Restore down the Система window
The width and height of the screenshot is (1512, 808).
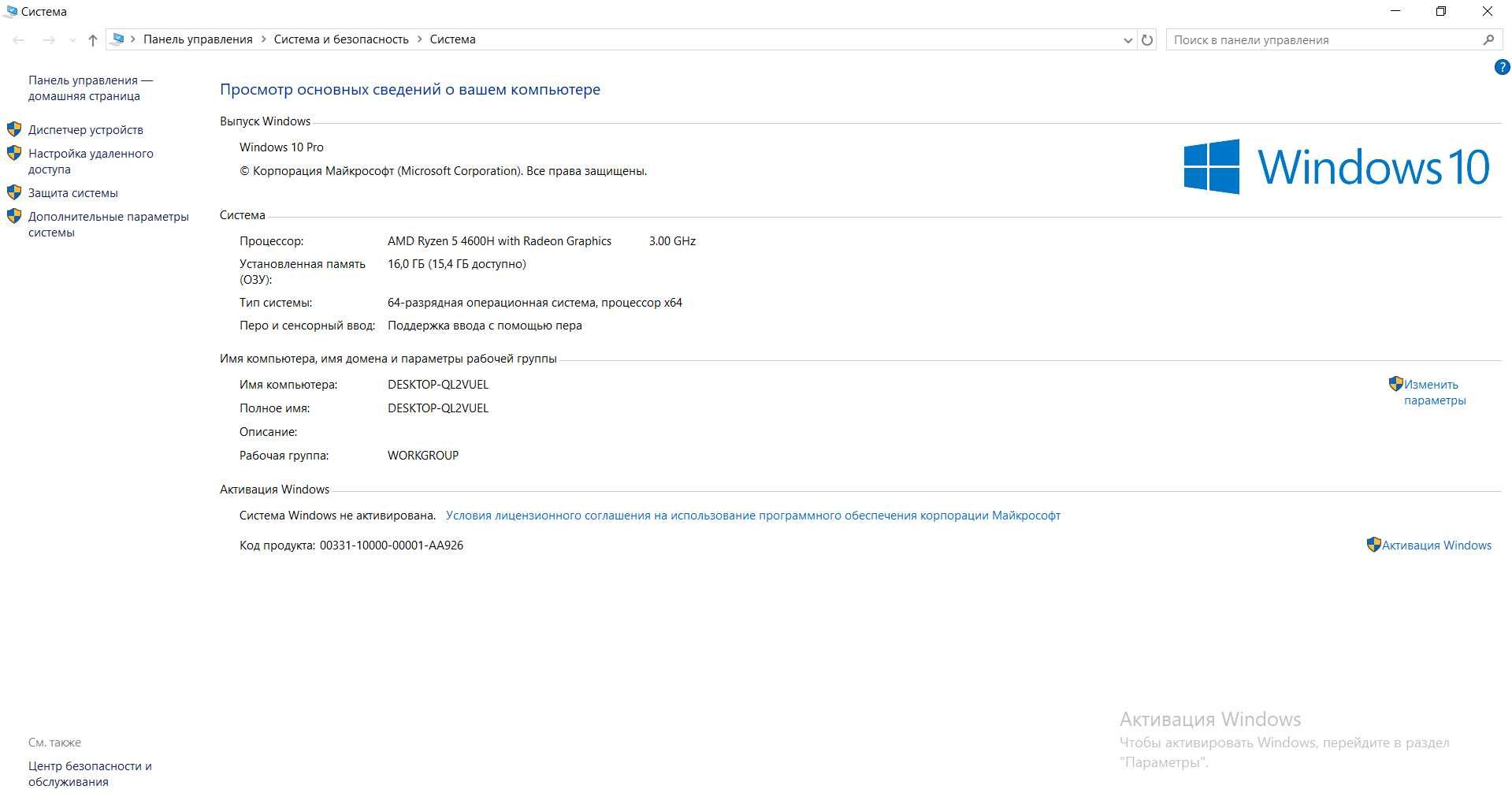click(1441, 11)
